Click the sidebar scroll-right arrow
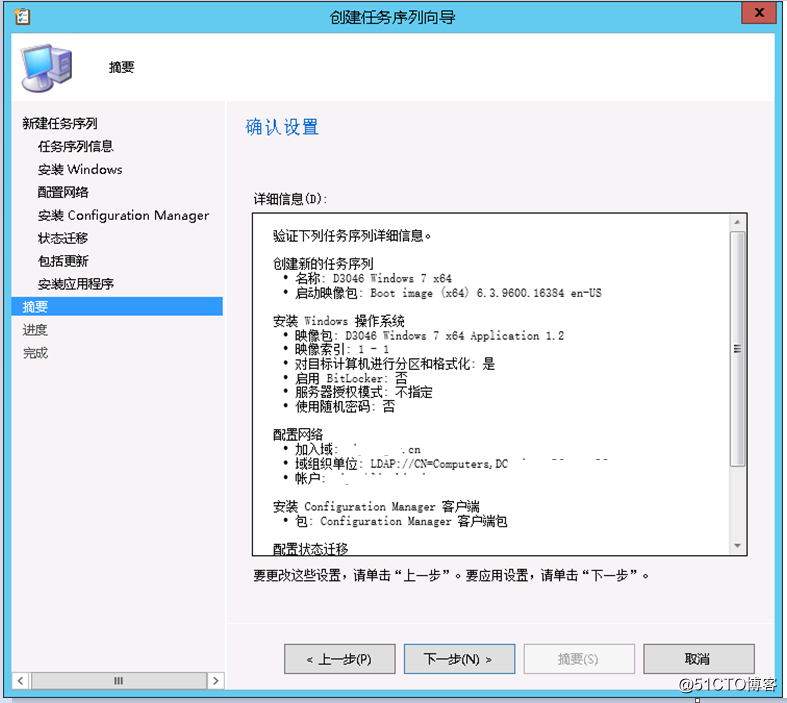 215,681
